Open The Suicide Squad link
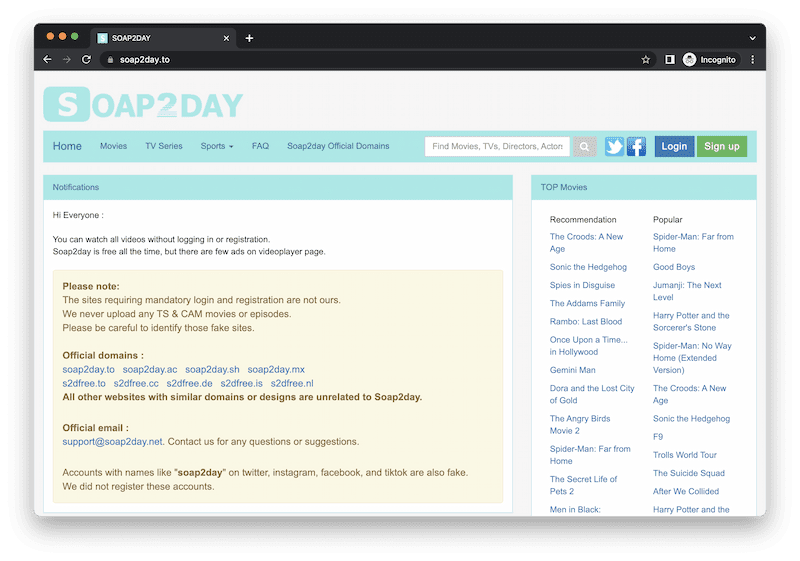Viewport: 800px width, 561px height. tap(688, 473)
